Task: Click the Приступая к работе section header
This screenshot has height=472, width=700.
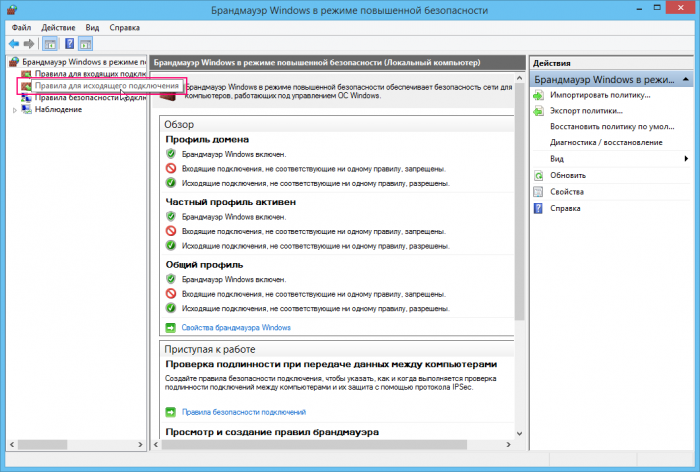Action: point(337,349)
